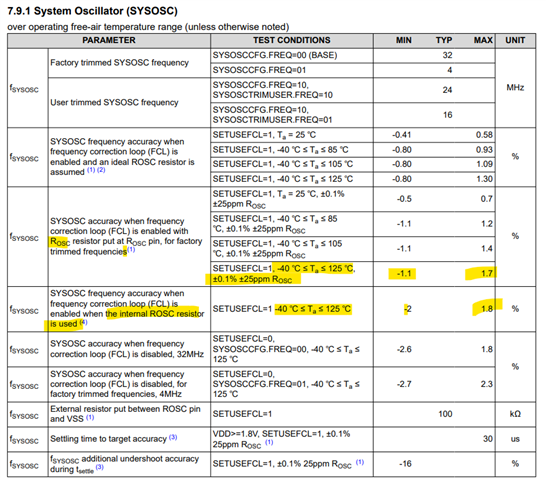Viewport: 546px width, 480px height.
Task: Select the maximum value 0.7
Action: [x=487, y=199]
